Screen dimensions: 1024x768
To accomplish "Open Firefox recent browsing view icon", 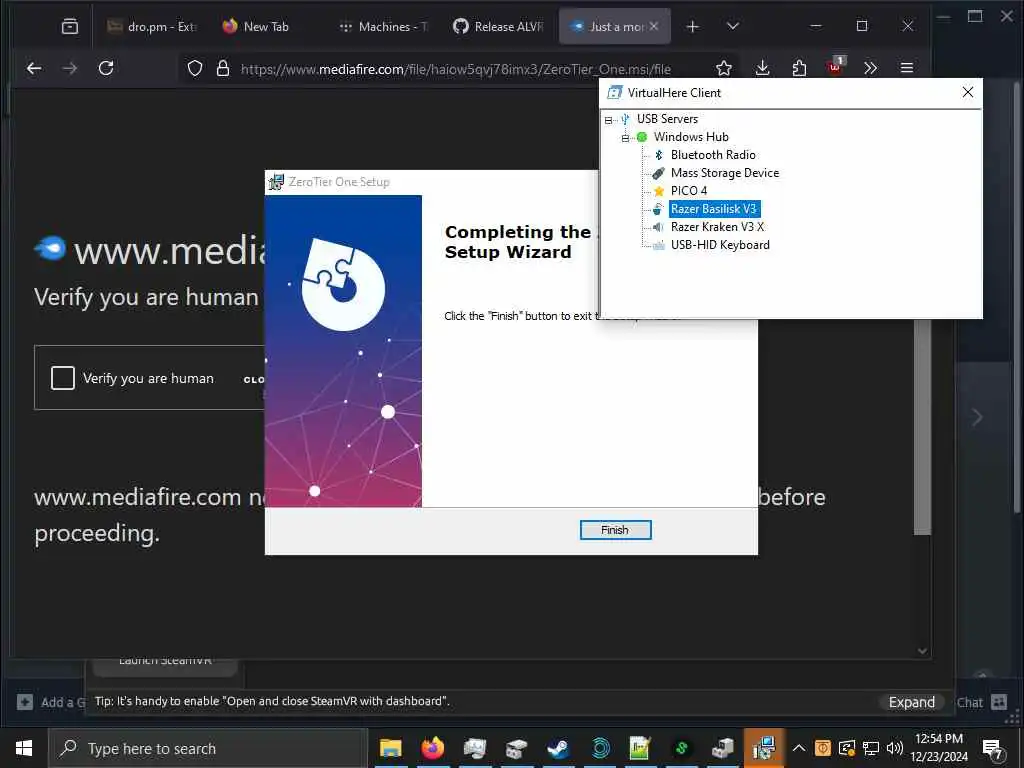I will pyautogui.click(x=70, y=26).
